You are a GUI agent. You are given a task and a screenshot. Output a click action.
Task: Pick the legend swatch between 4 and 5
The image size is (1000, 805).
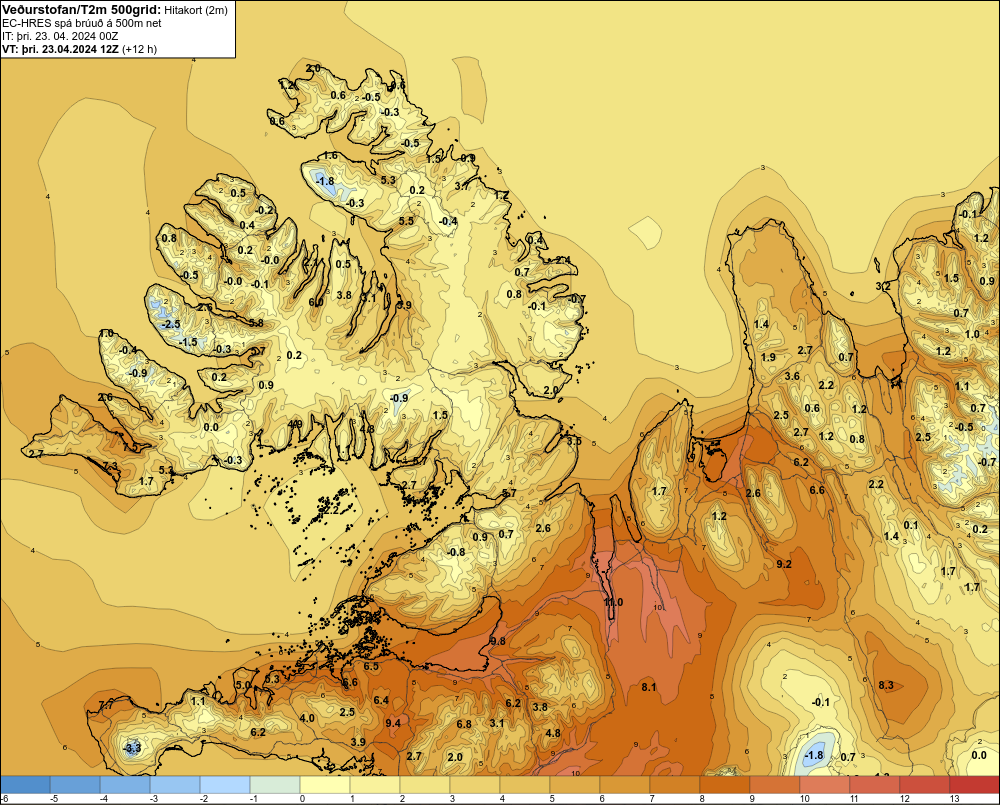point(525,784)
